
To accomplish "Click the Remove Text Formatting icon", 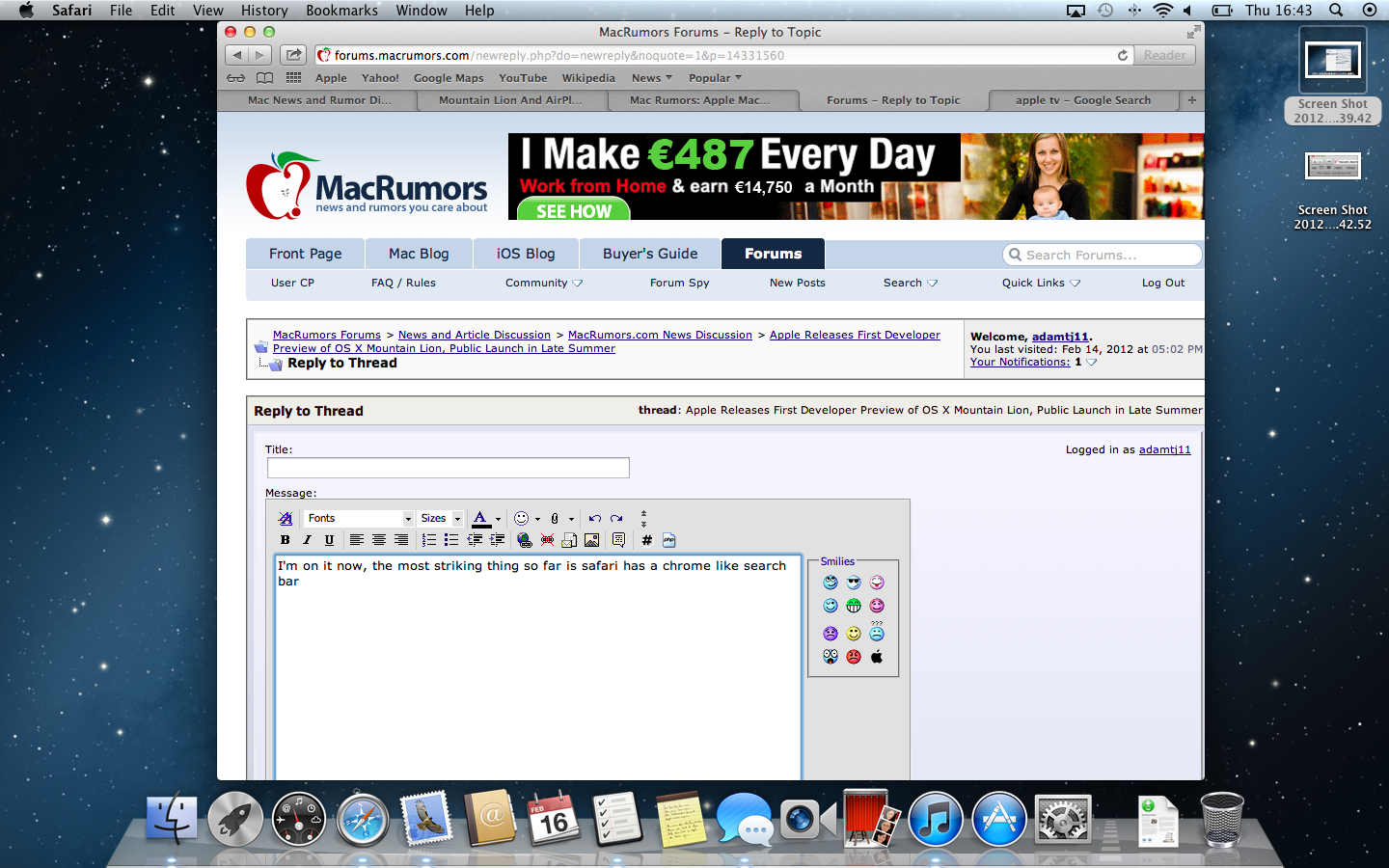I will pos(286,519).
